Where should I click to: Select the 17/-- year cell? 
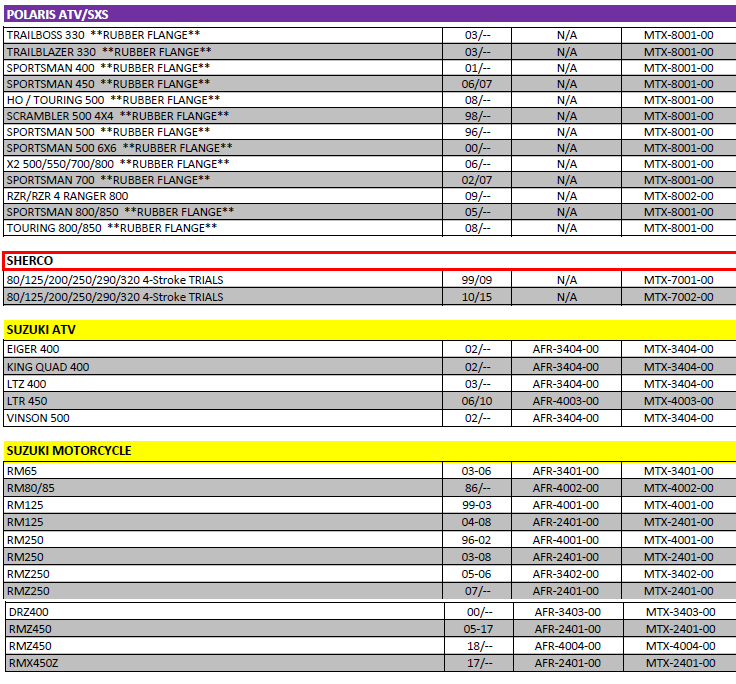[x=479, y=663]
